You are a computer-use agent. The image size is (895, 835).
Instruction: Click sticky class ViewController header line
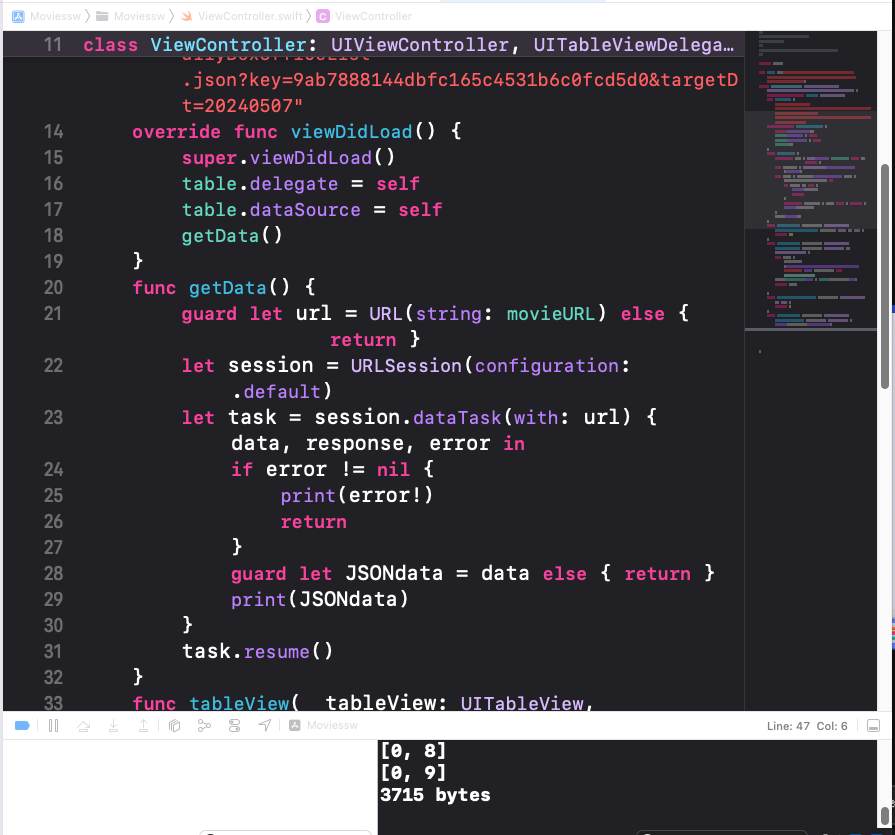374,45
